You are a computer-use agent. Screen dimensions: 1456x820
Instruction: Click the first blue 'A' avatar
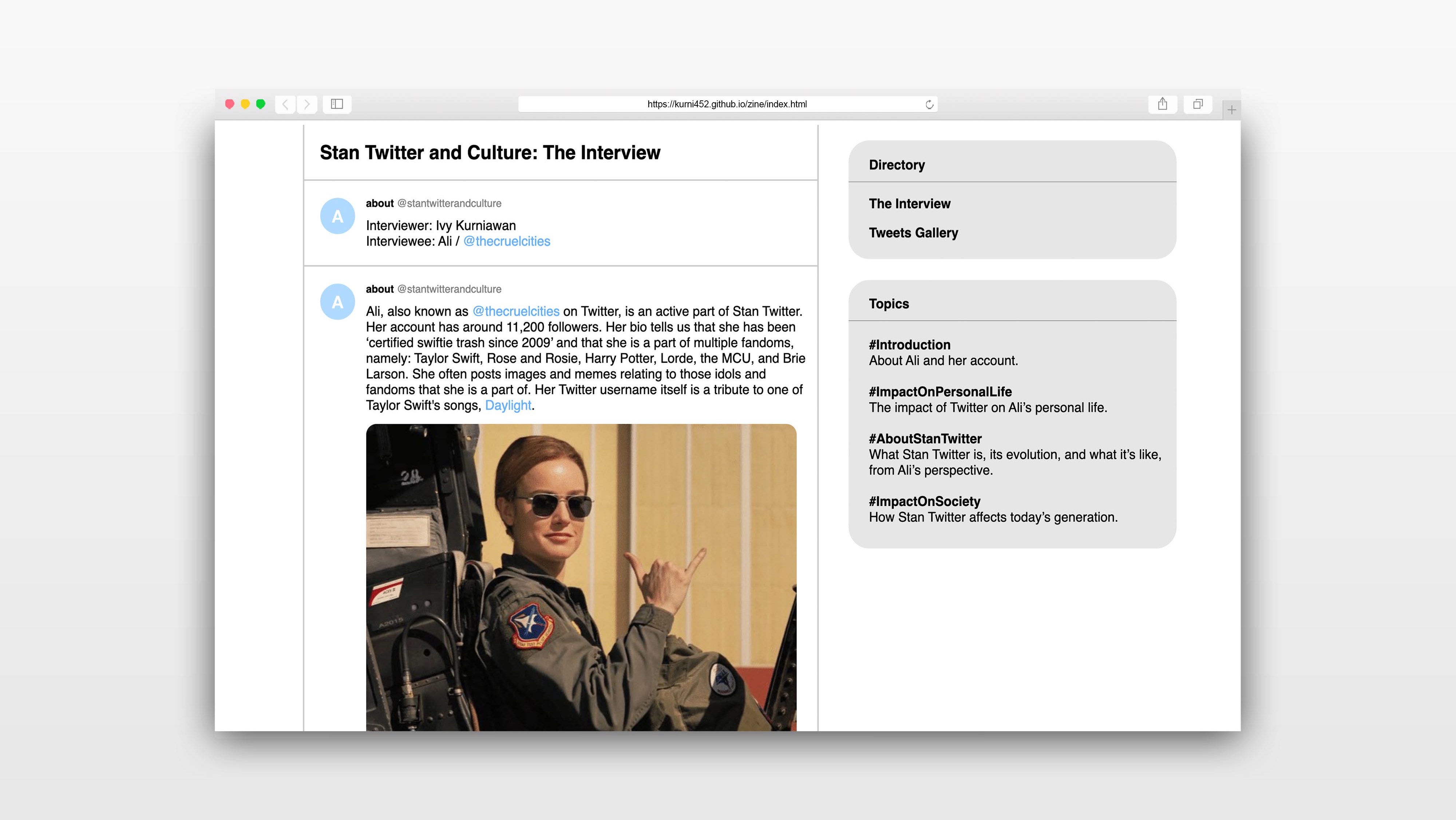337,216
